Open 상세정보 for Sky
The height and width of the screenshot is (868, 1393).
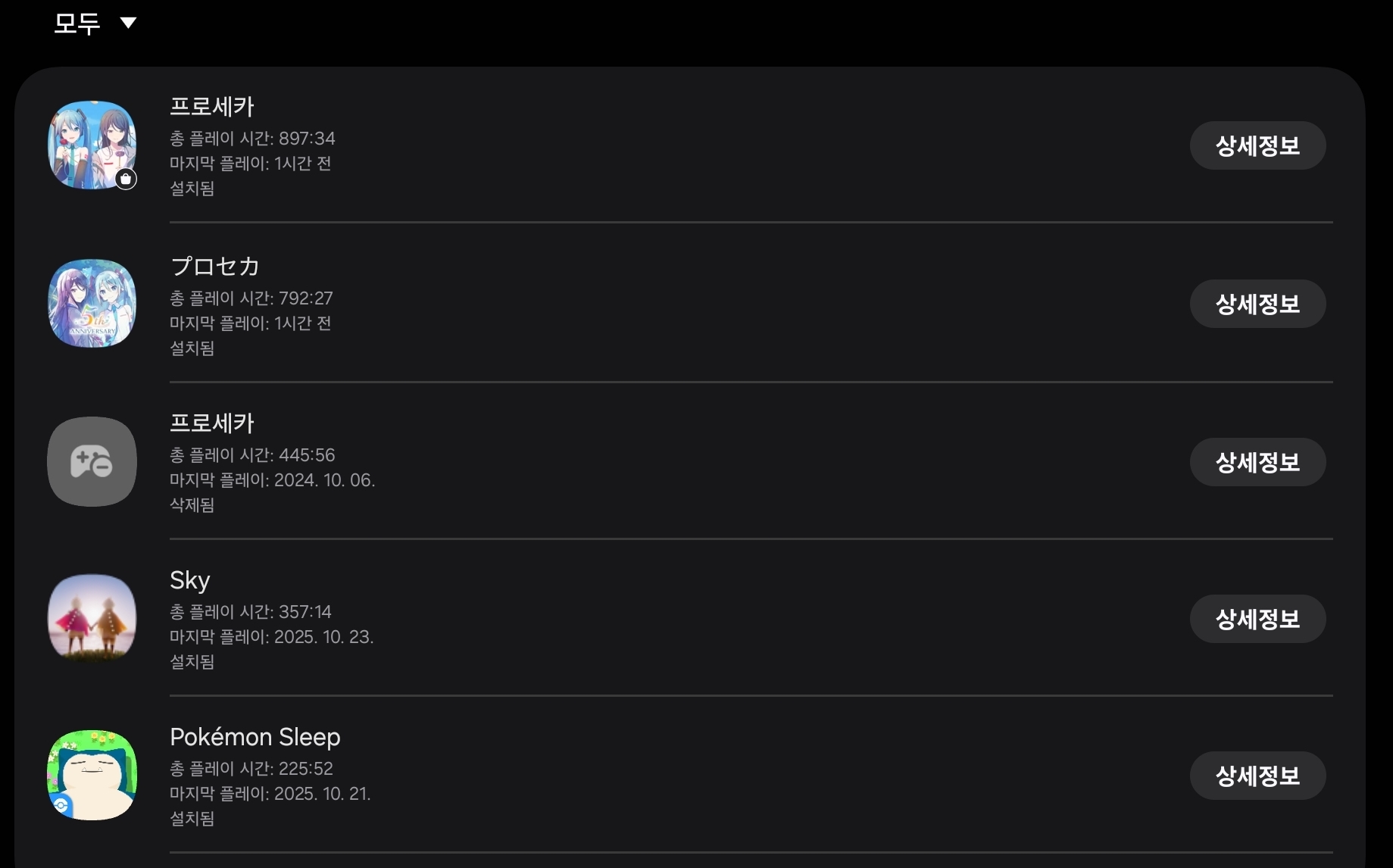tap(1257, 619)
